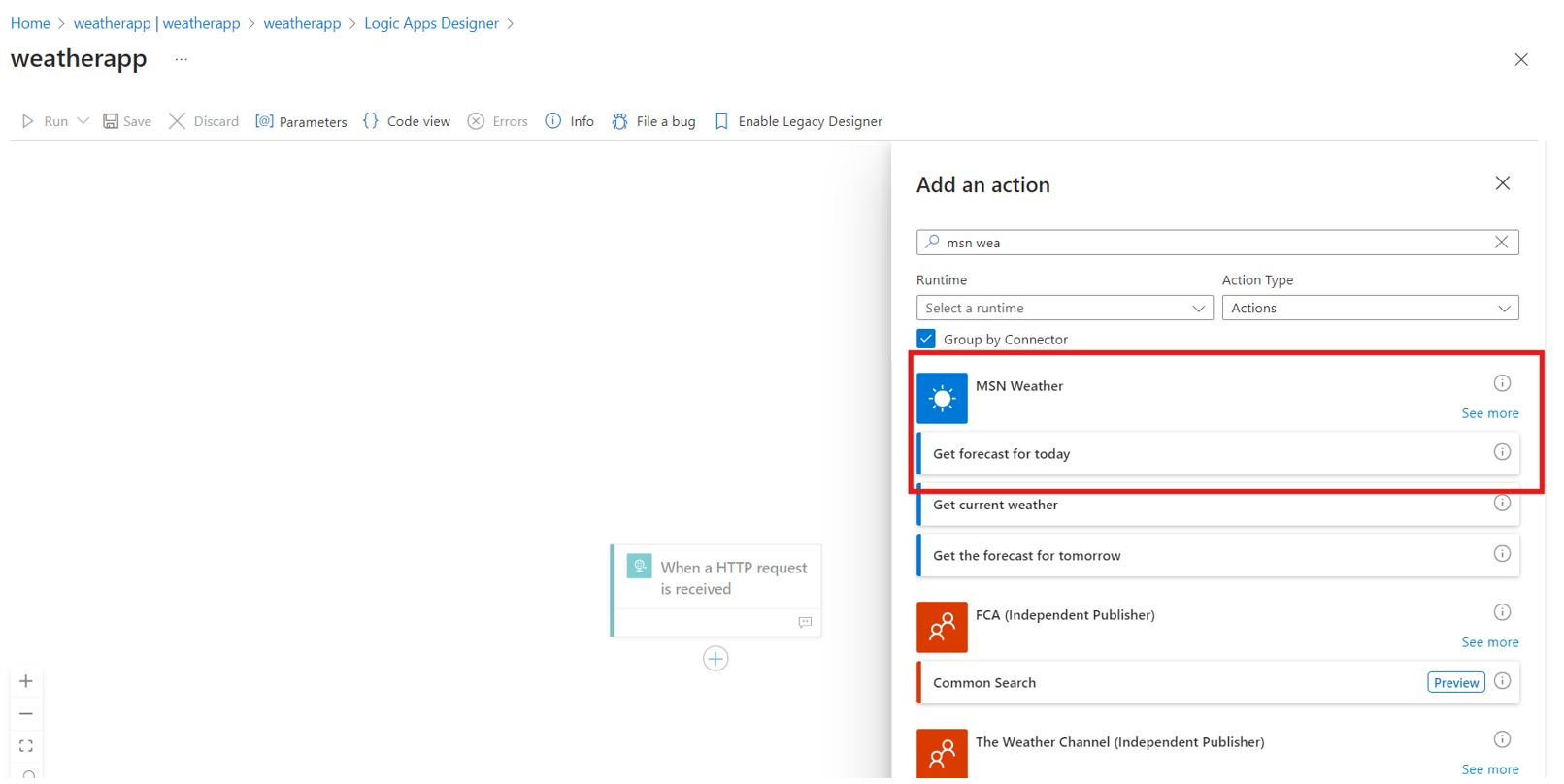
Task: Open the Run dropdown chevron
Action: (x=83, y=121)
